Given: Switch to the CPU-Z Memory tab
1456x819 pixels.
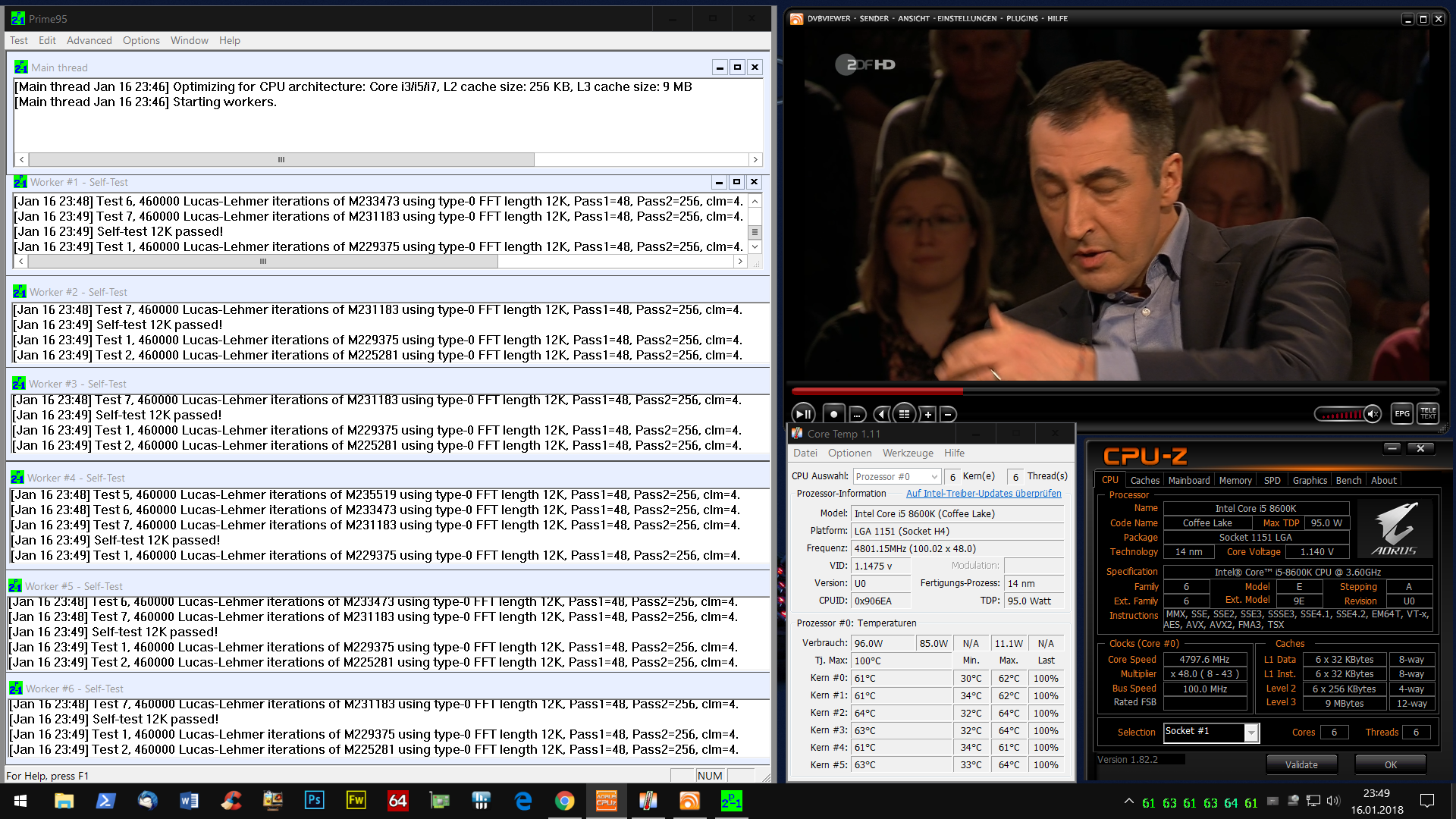Looking at the screenshot, I should click(x=1235, y=480).
